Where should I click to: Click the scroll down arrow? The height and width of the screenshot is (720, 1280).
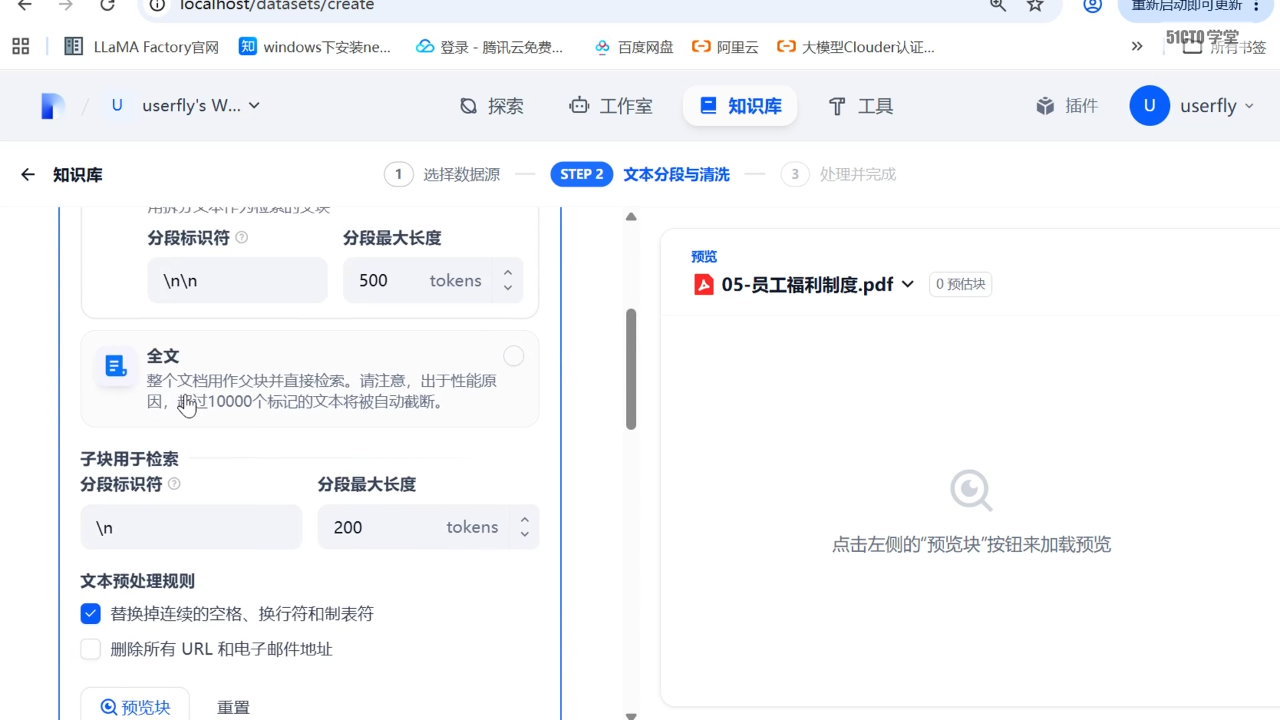click(x=631, y=715)
